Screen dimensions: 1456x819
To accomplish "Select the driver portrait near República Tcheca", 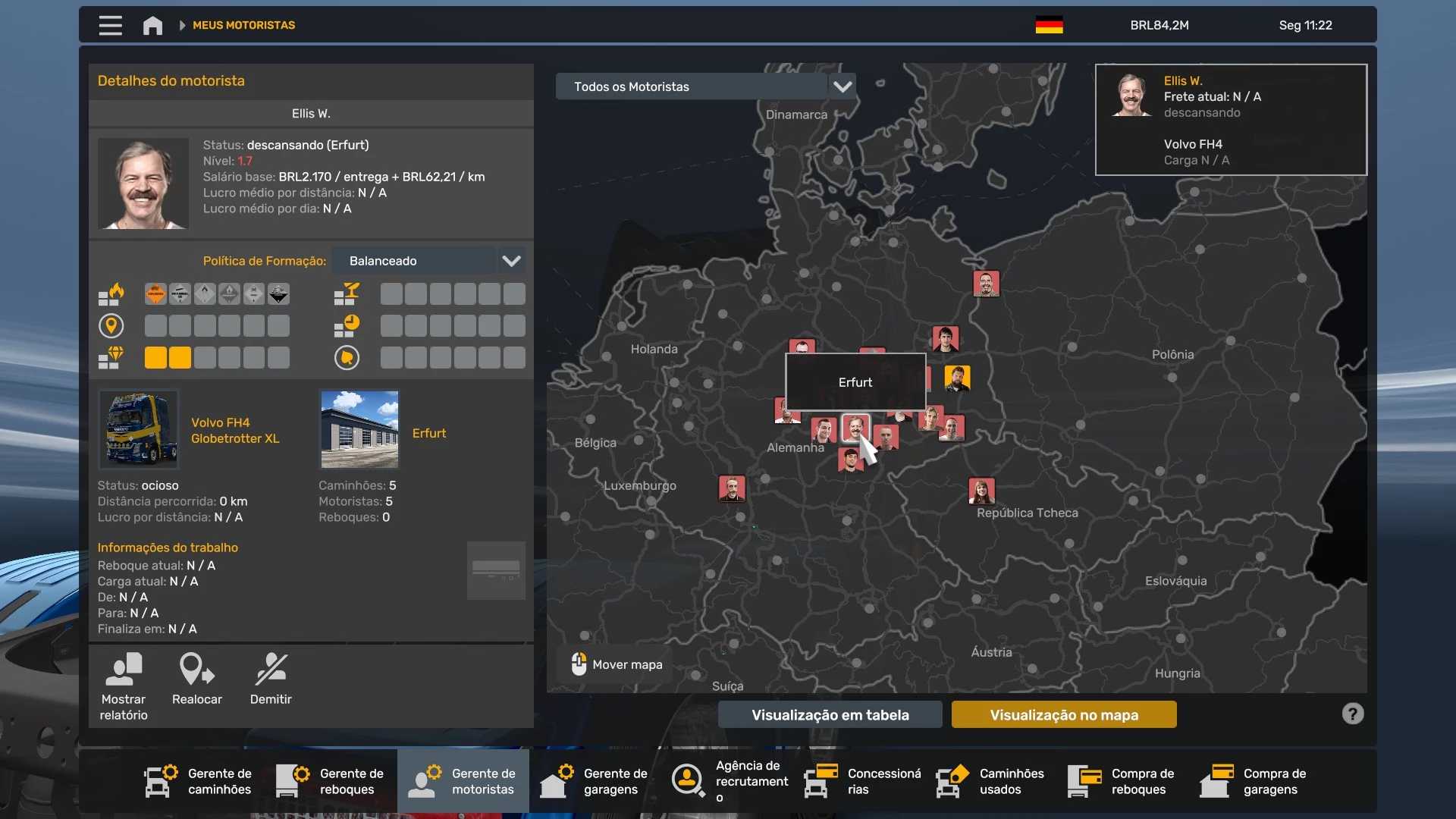I will pyautogui.click(x=981, y=491).
